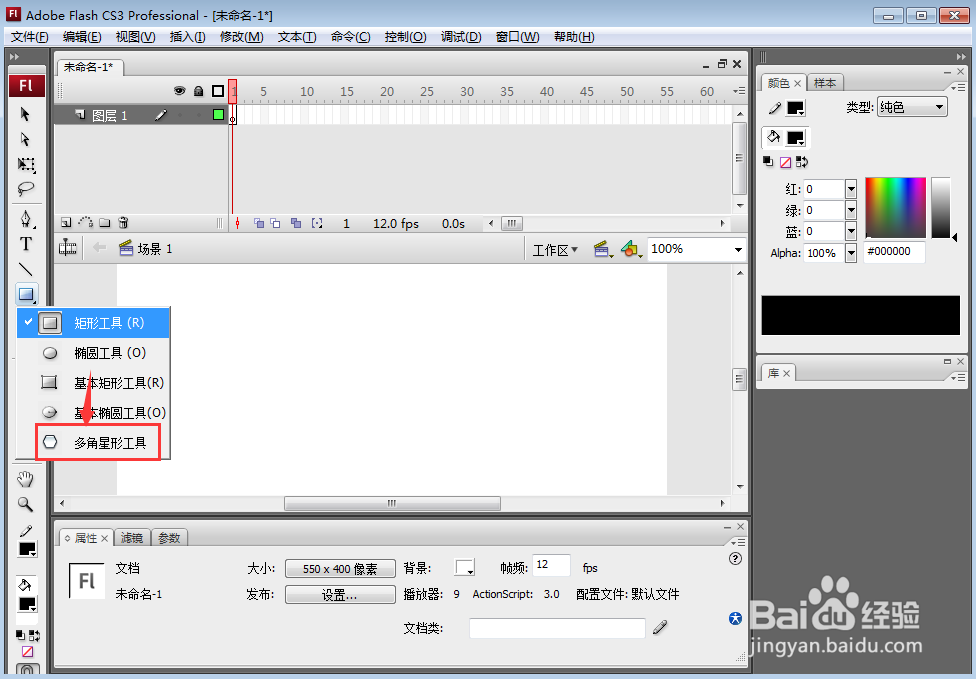Toggle show all layers as outlines
This screenshot has width=976, height=679.
[218, 91]
